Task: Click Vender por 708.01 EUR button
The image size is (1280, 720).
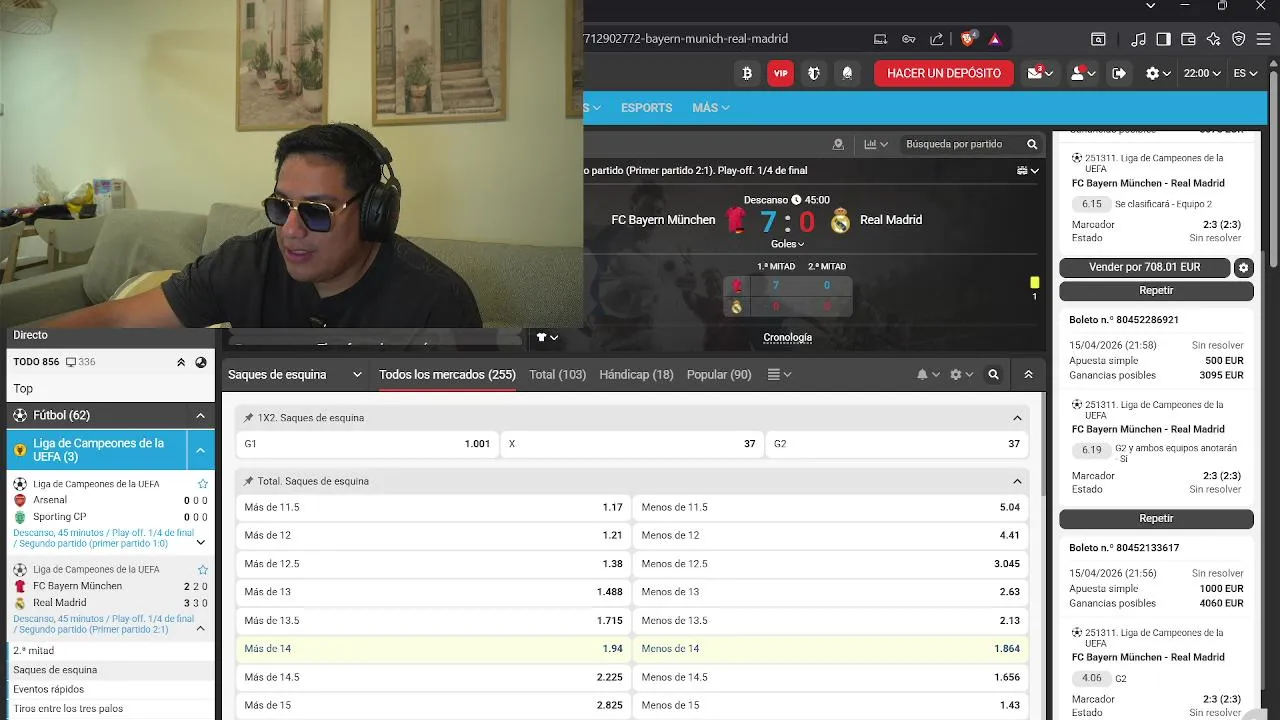Action: (1145, 267)
